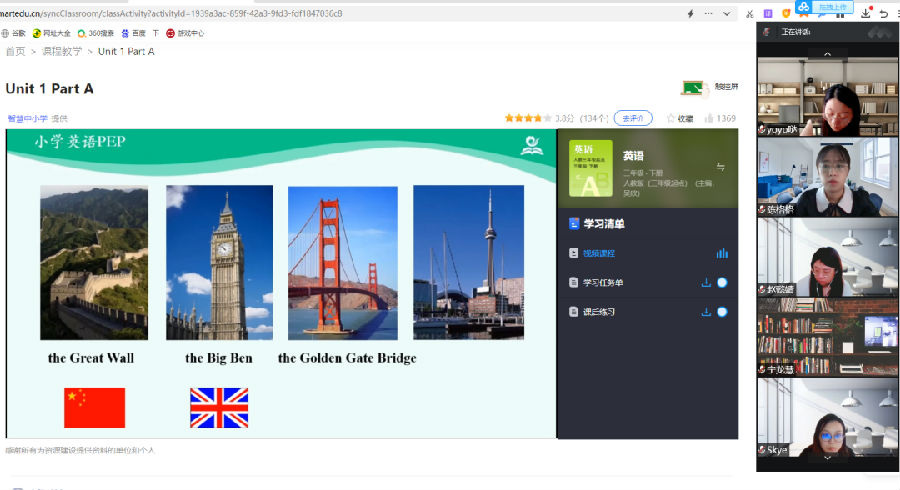Click the lightning speed mode icon
The width and height of the screenshot is (900, 490).
690,14
